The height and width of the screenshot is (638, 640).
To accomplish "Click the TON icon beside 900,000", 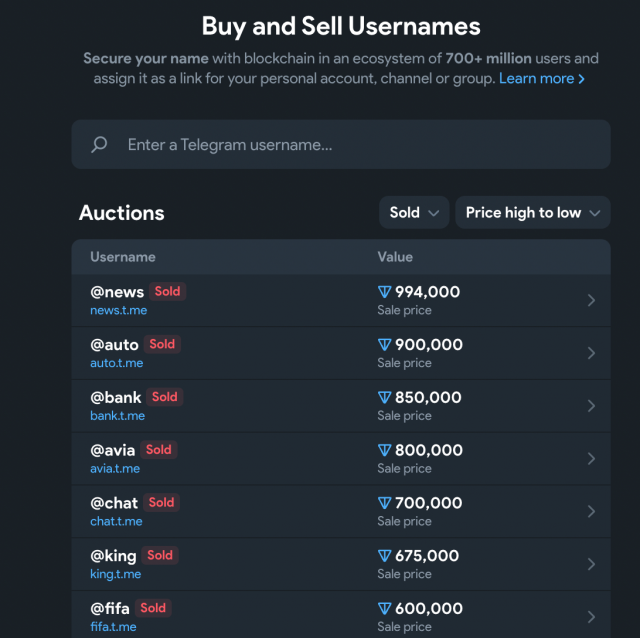I will pyautogui.click(x=384, y=345).
